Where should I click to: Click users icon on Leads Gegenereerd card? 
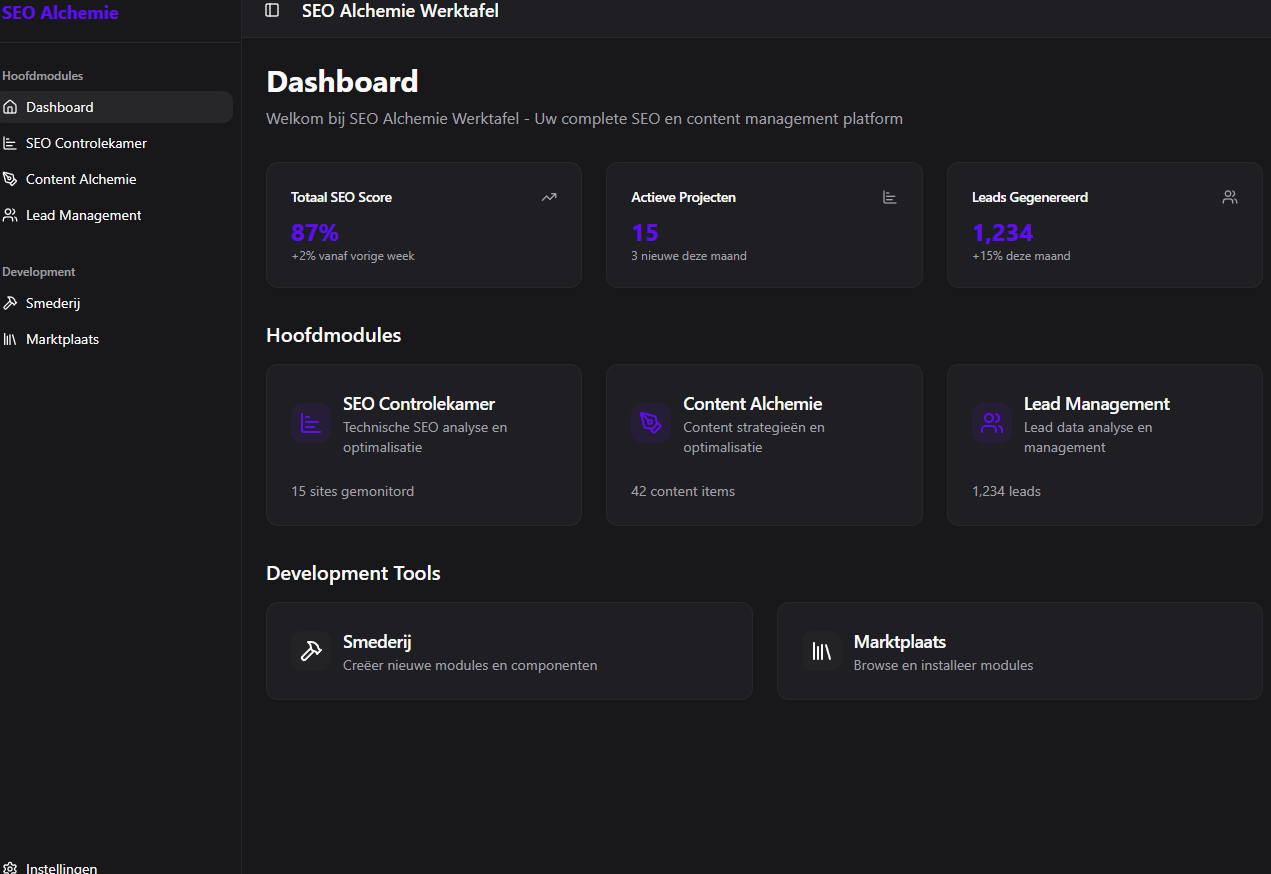(1230, 197)
